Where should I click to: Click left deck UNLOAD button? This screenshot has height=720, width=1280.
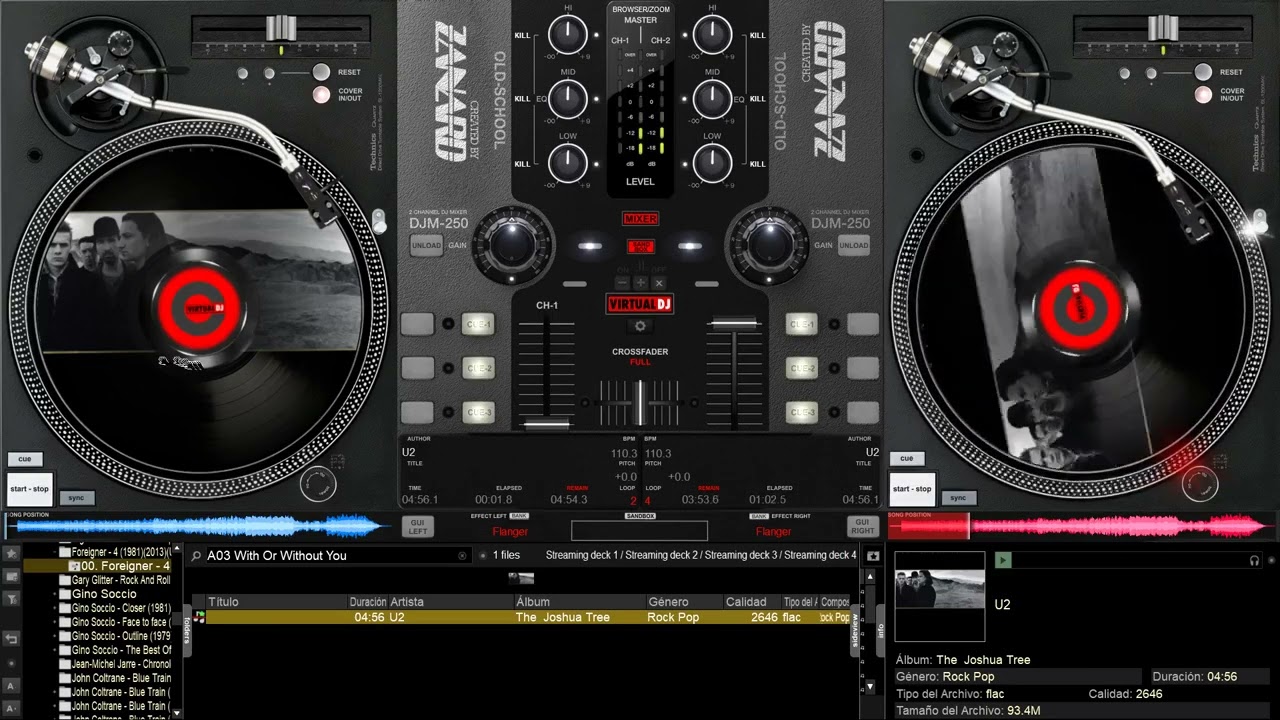click(x=426, y=245)
